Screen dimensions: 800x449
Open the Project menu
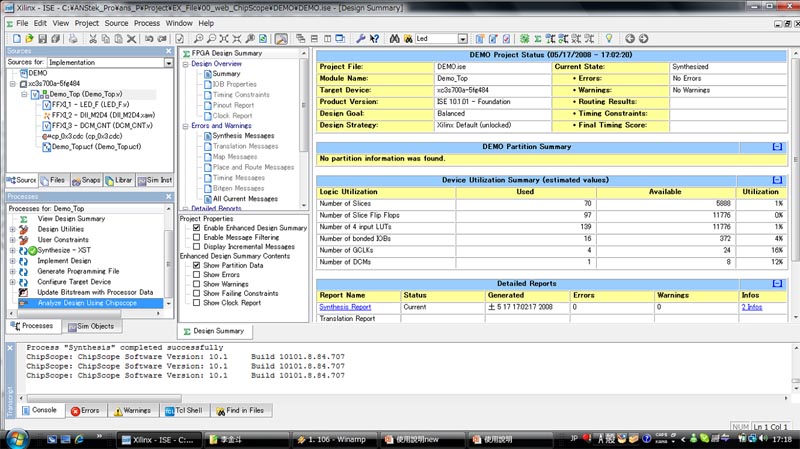click(x=87, y=23)
